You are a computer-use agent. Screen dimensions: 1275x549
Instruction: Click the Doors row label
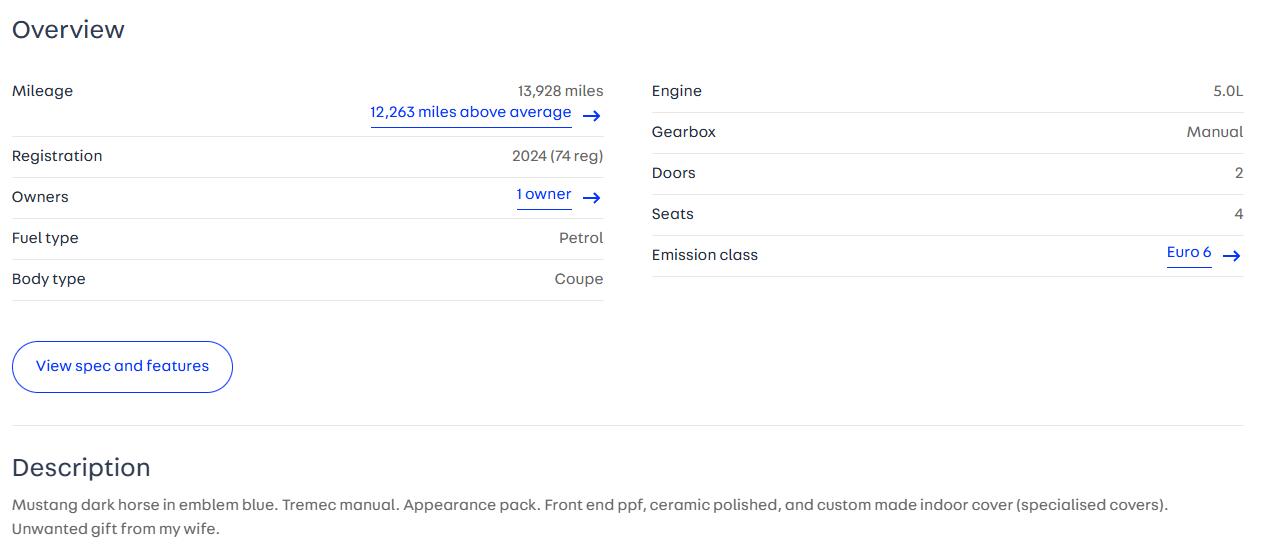(x=674, y=173)
